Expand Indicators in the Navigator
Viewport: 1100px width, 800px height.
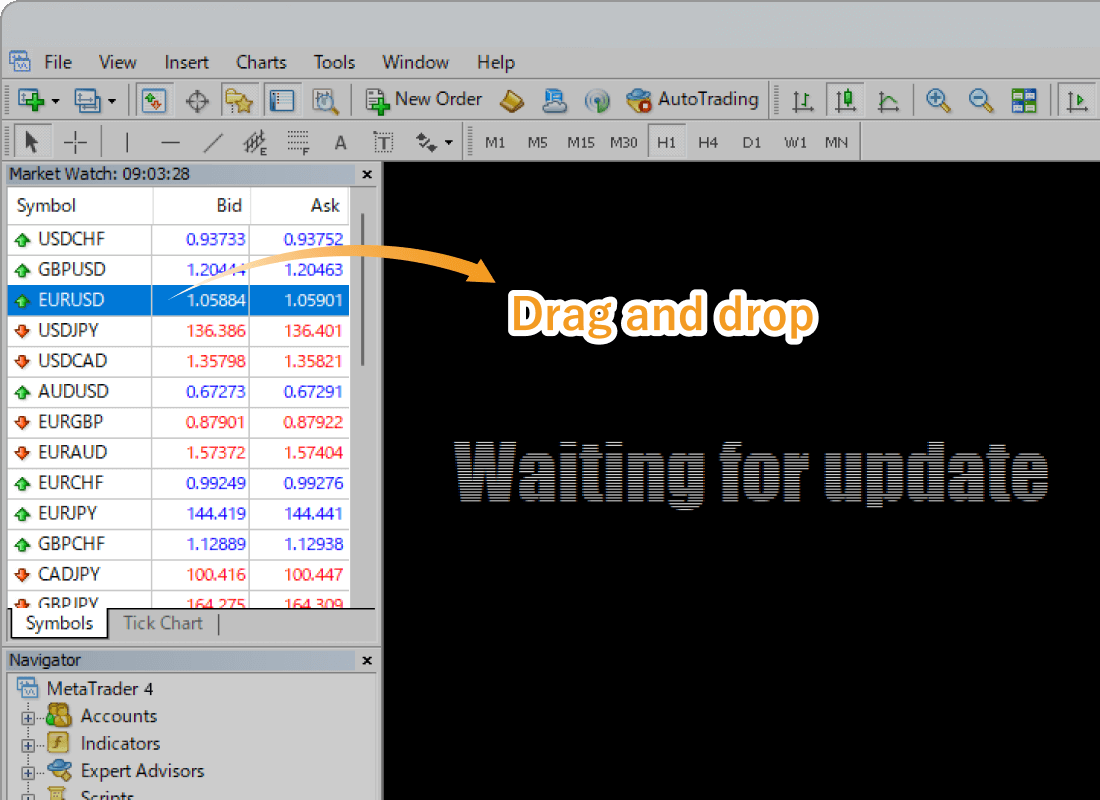tap(28, 743)
